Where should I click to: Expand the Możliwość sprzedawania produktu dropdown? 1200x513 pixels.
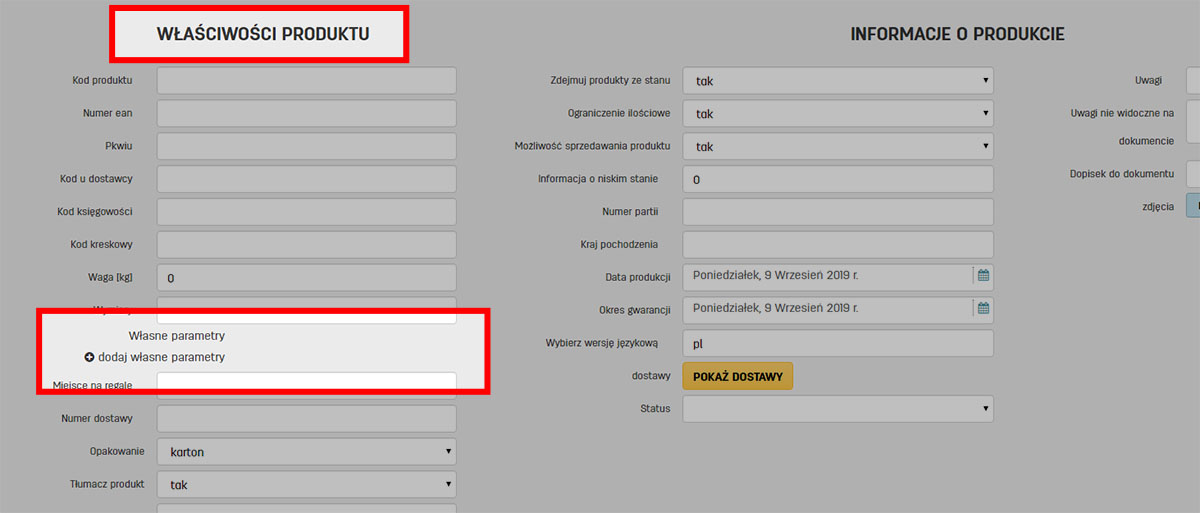pyautogui.click(x=838, y=147)
